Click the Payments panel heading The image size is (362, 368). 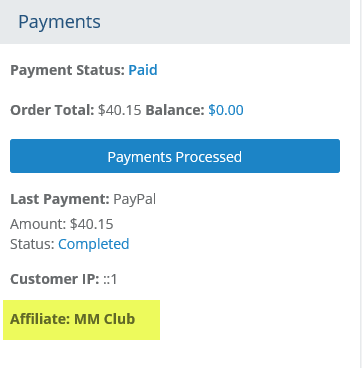point(59,22)
